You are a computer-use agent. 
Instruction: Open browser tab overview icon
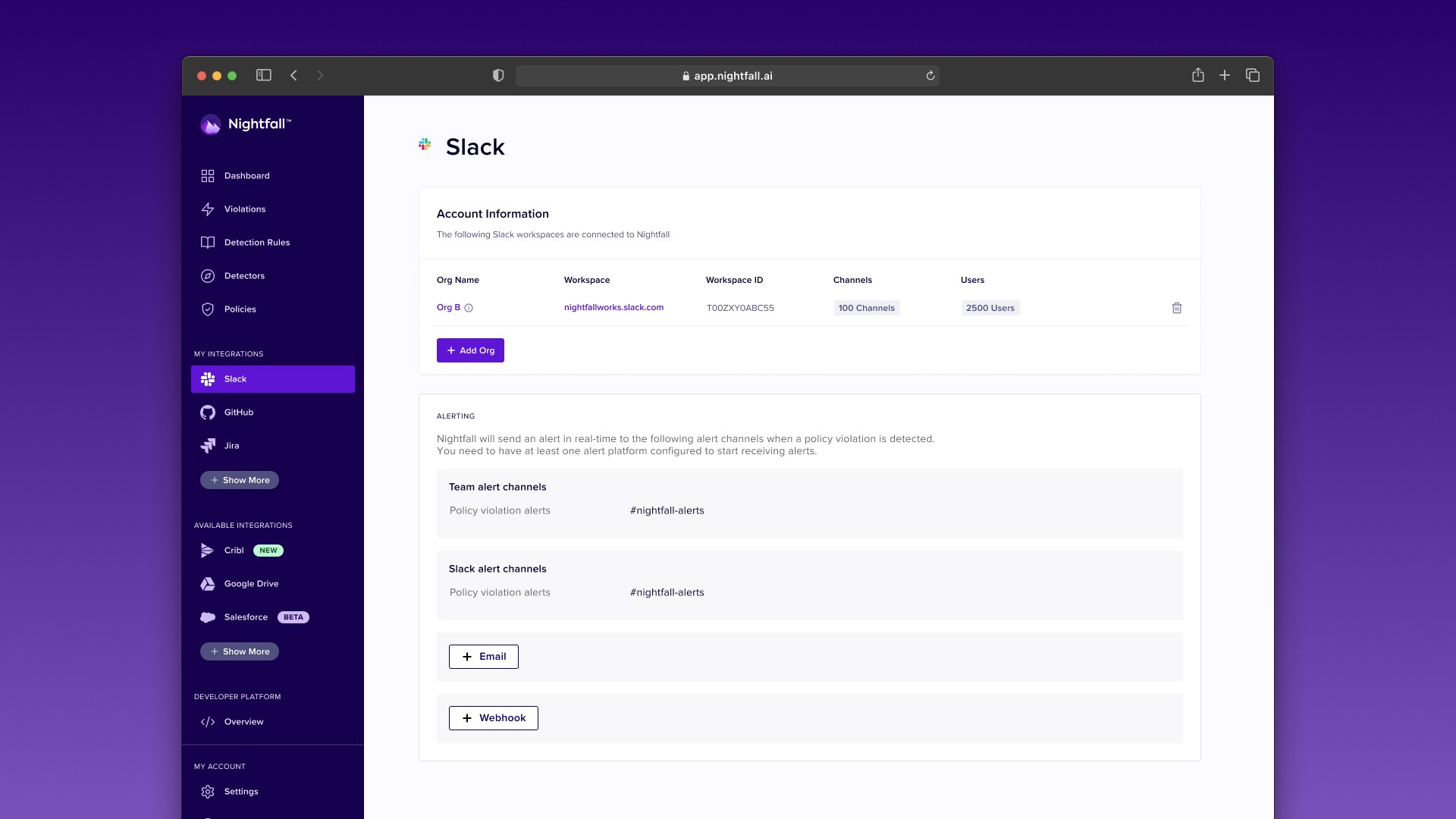pos(1253,75)
